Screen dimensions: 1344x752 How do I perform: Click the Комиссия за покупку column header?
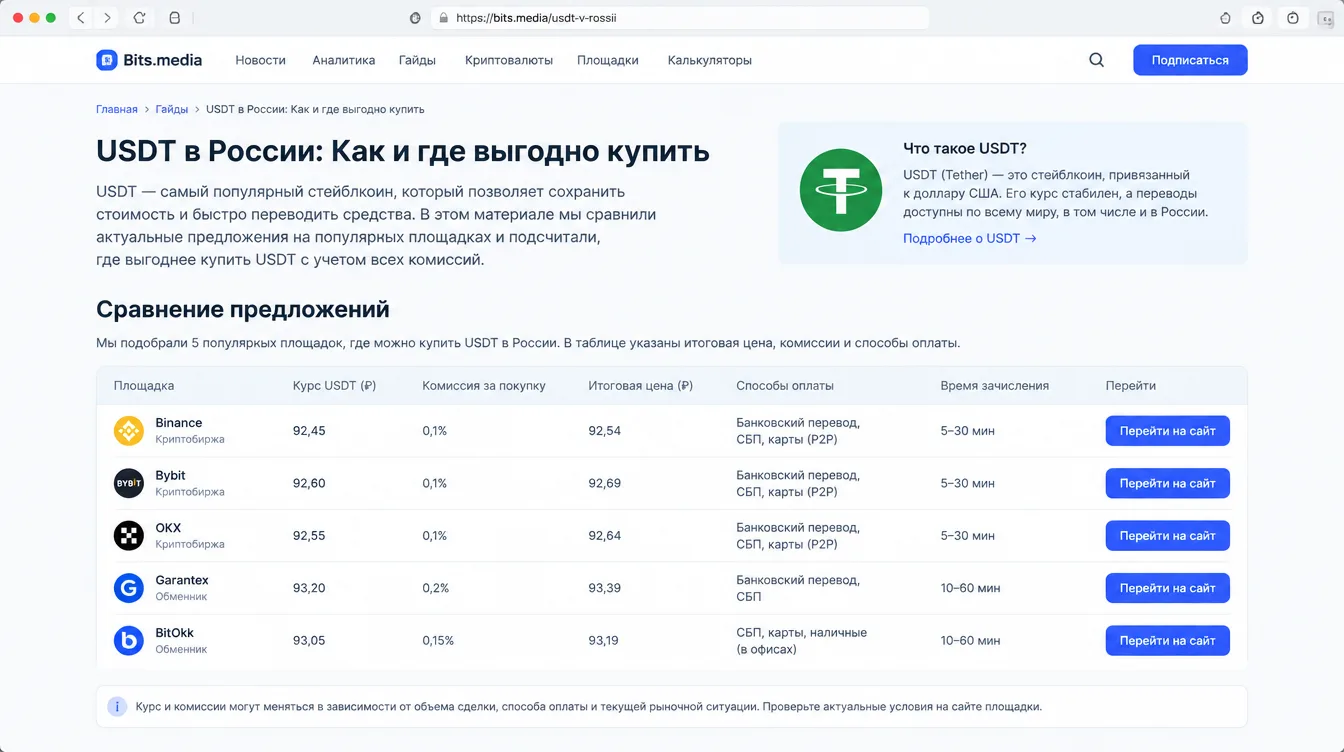click(x=484, y=385)
